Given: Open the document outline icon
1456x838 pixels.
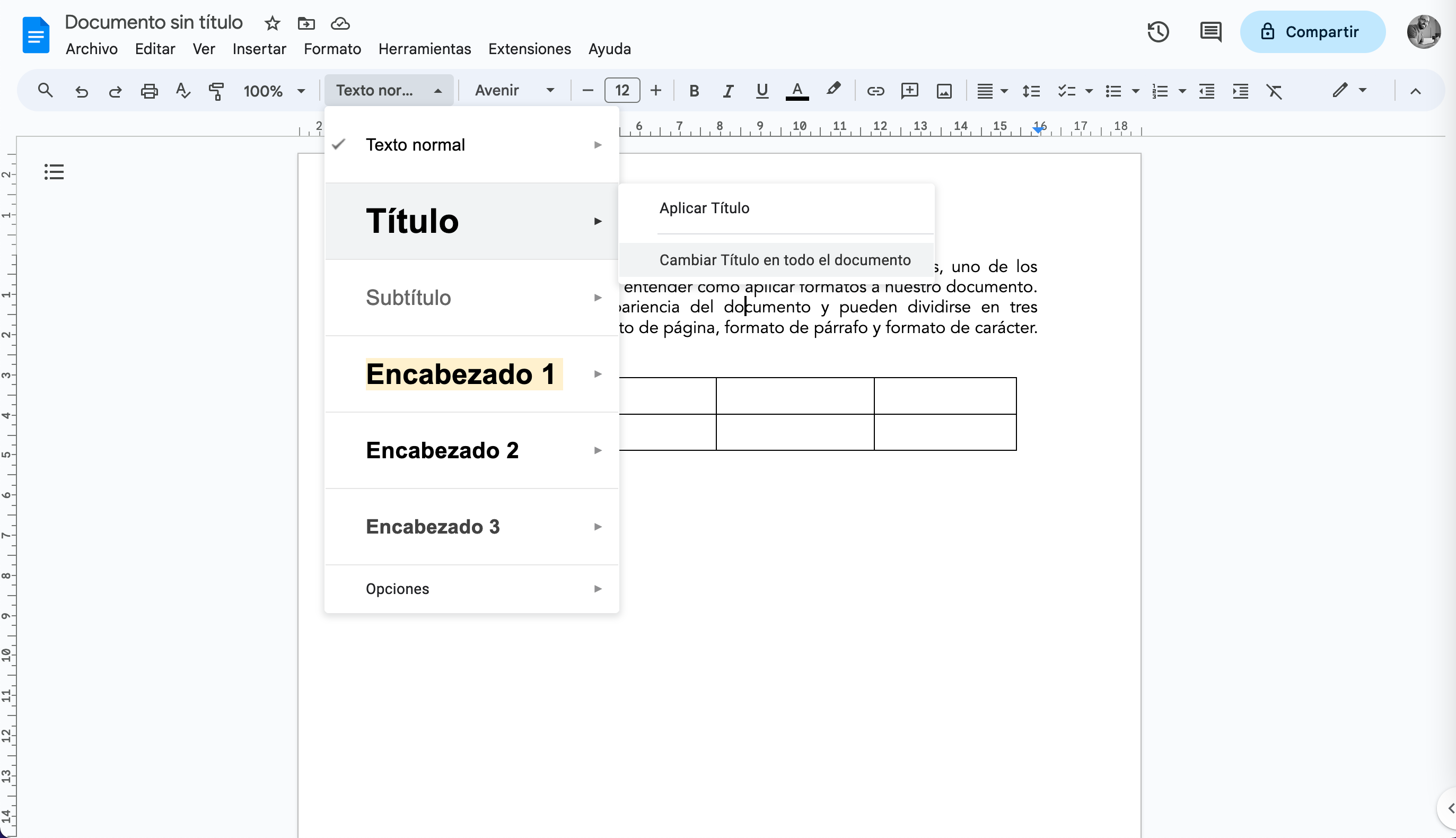Looking at the screenshot, I should click(x=54, y=171).
